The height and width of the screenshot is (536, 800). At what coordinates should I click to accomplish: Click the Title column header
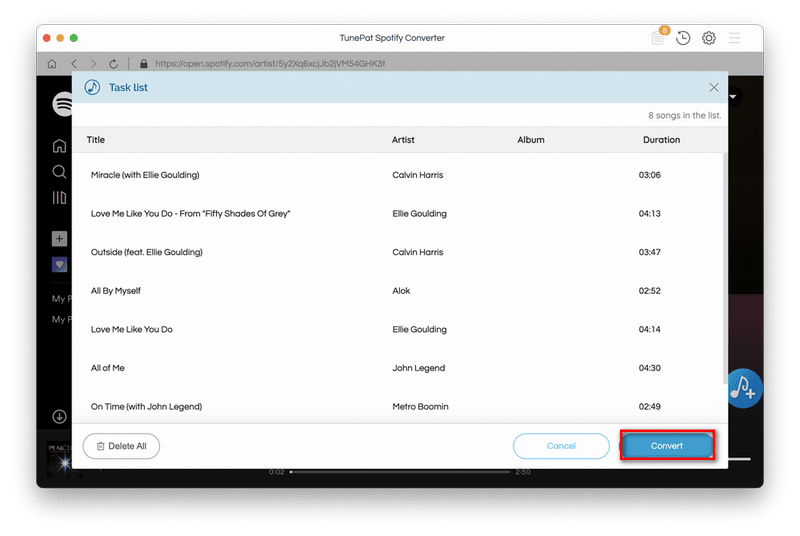pos(95,140)
